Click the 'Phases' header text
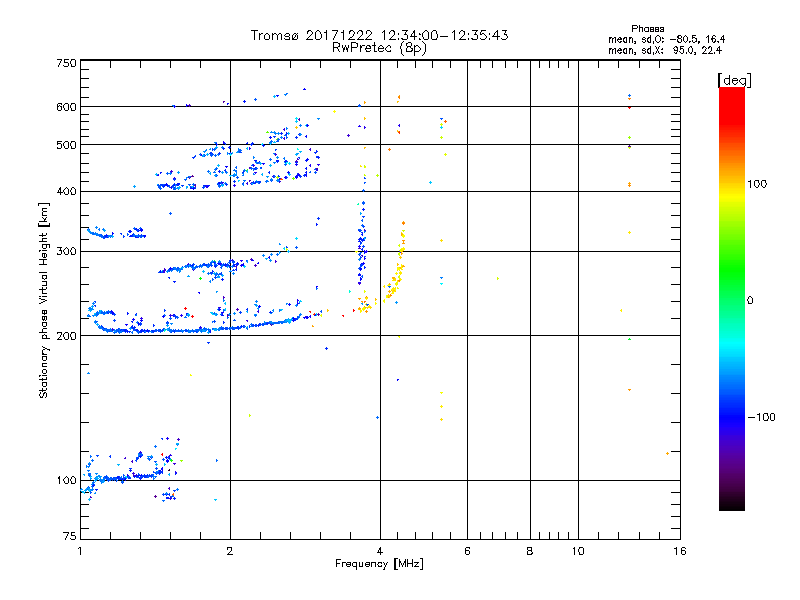This screenshot has height=600, width=800. [x=647, y=29]
